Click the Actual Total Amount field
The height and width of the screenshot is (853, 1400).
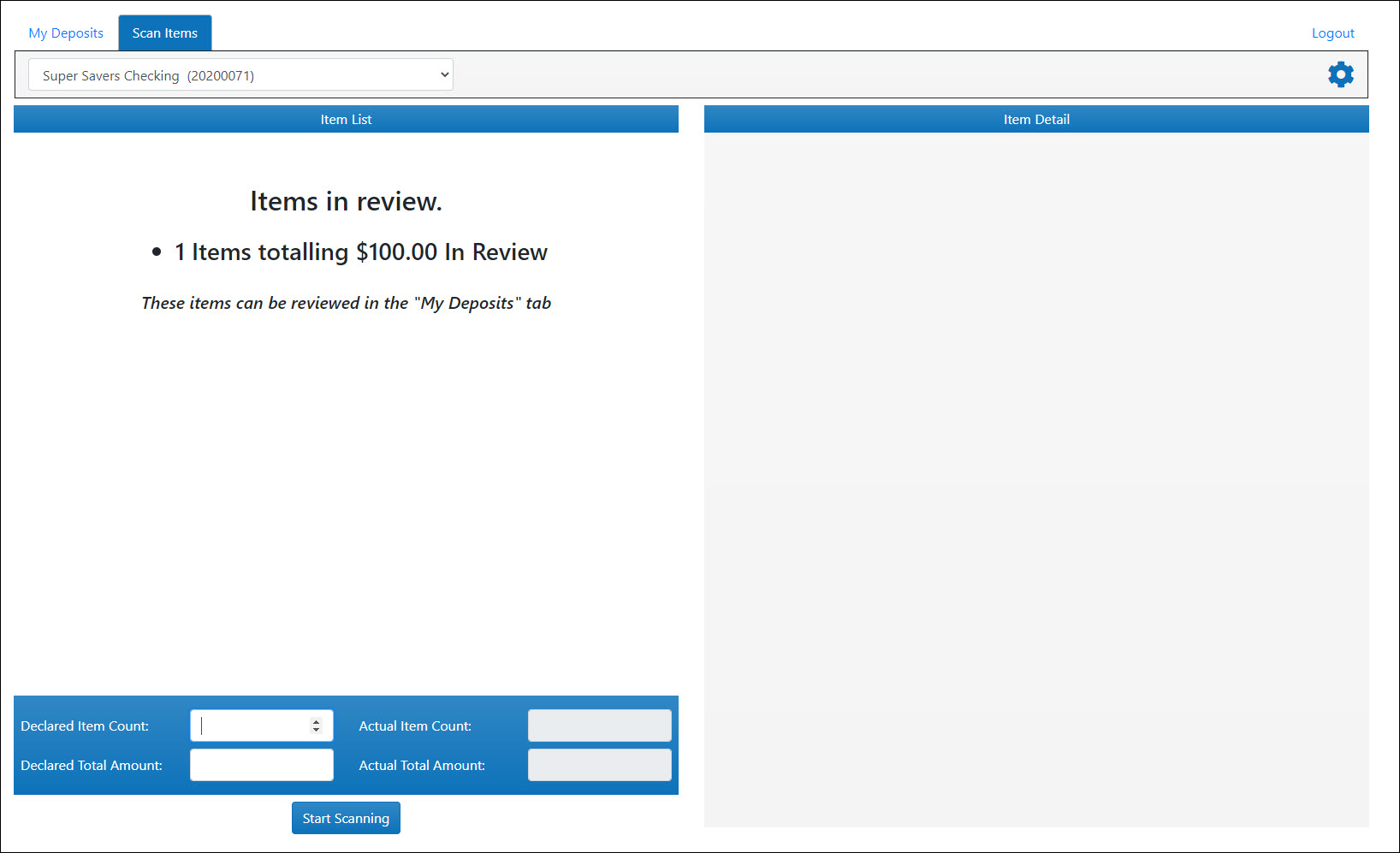(599, 765)
